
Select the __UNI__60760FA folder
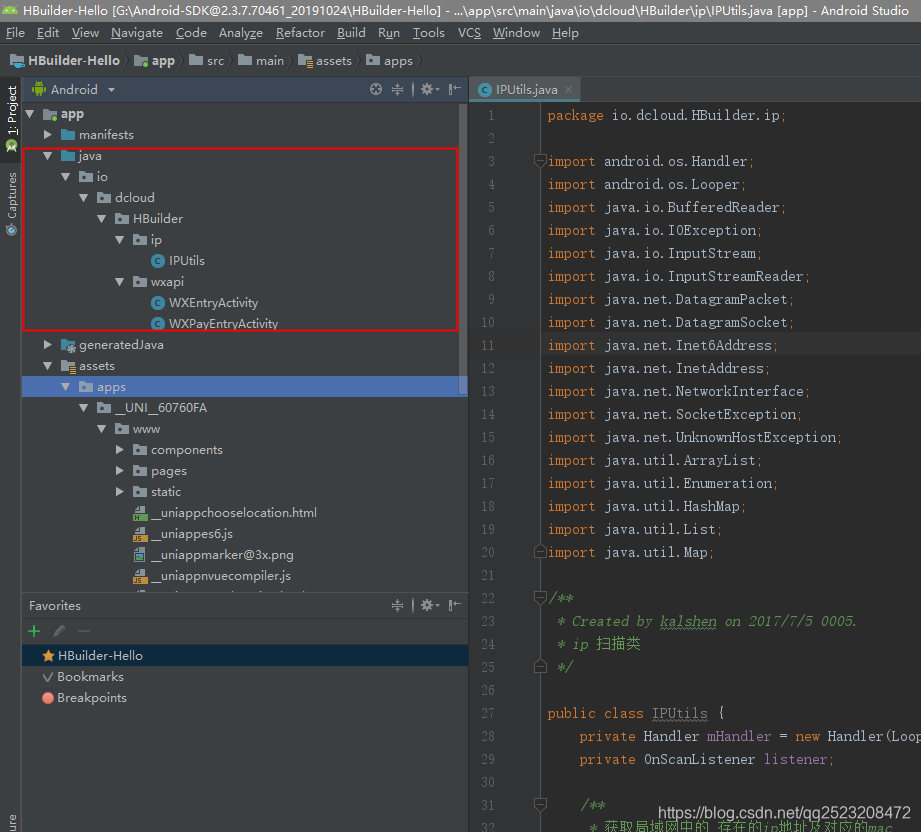(161, 408)
